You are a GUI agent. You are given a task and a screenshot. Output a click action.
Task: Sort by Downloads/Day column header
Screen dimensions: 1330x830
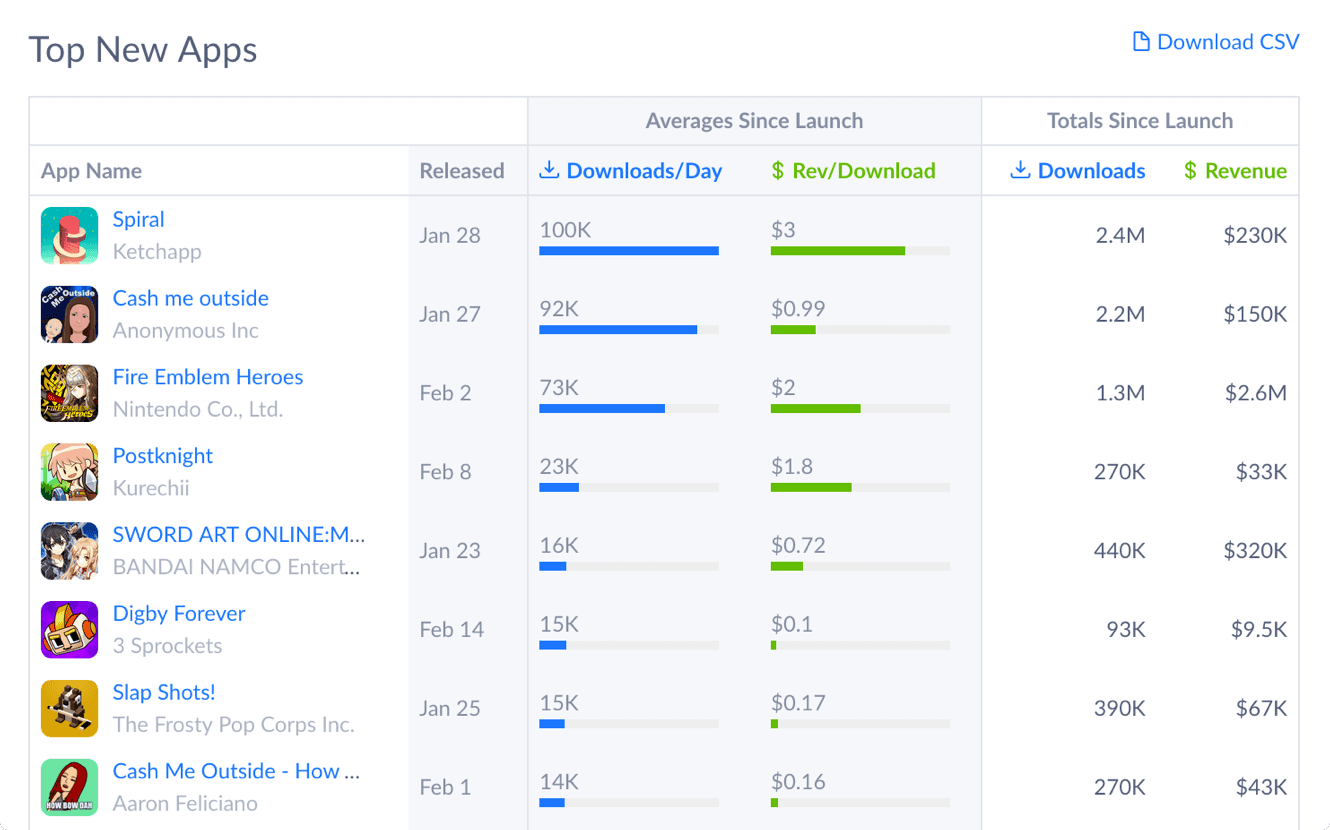coord(631,171)
